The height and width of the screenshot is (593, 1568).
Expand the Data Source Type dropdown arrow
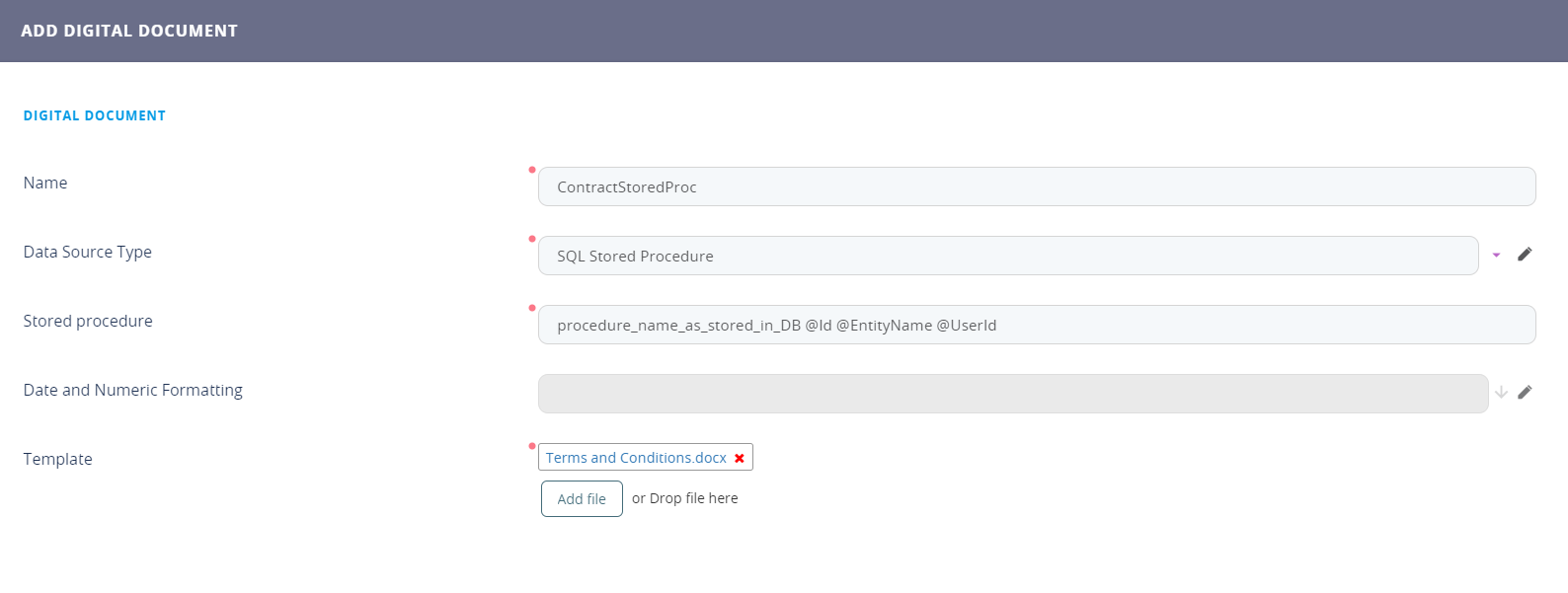(1496, 256)
